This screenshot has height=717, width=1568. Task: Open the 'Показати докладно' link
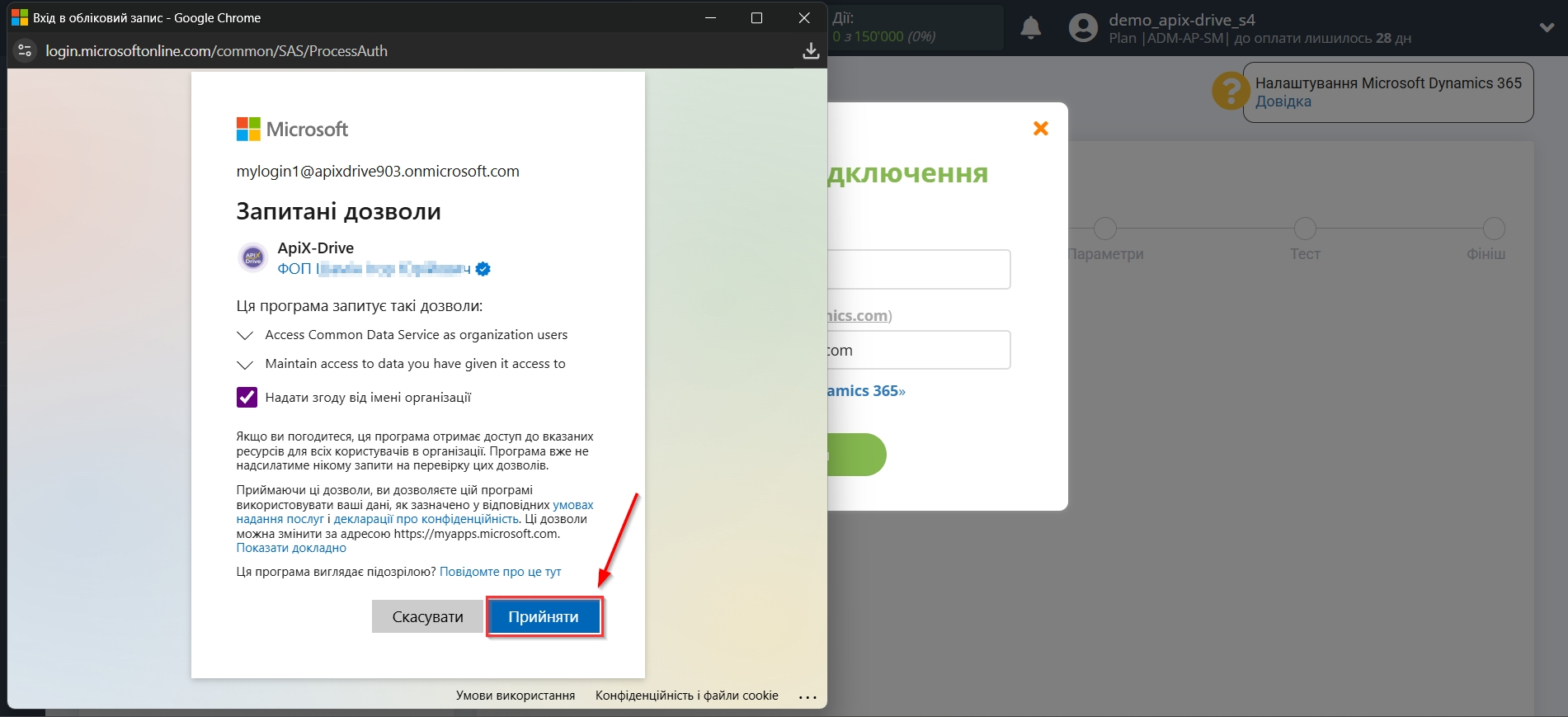291,548
